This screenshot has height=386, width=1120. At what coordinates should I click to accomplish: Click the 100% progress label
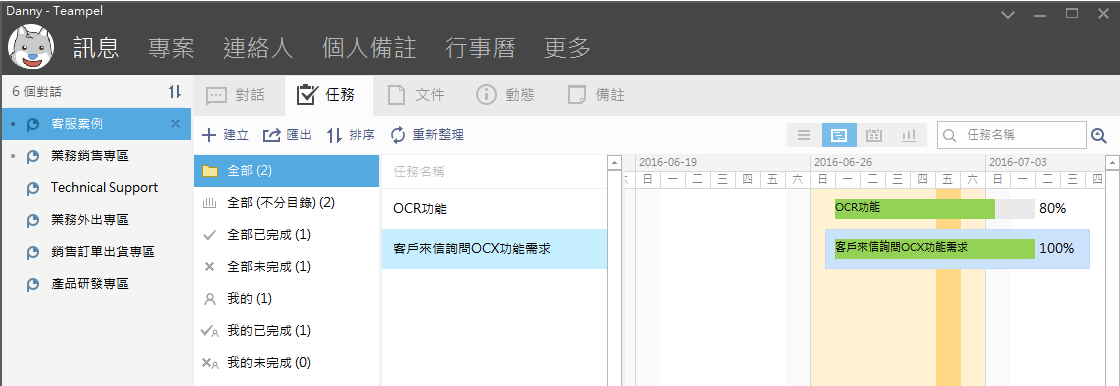click(1056, 249)
